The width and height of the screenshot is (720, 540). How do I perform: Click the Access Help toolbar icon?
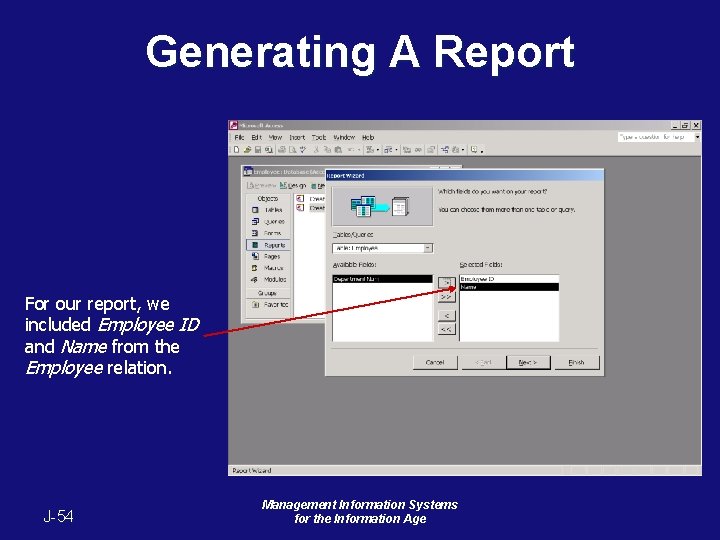click(x=473, y=150)
